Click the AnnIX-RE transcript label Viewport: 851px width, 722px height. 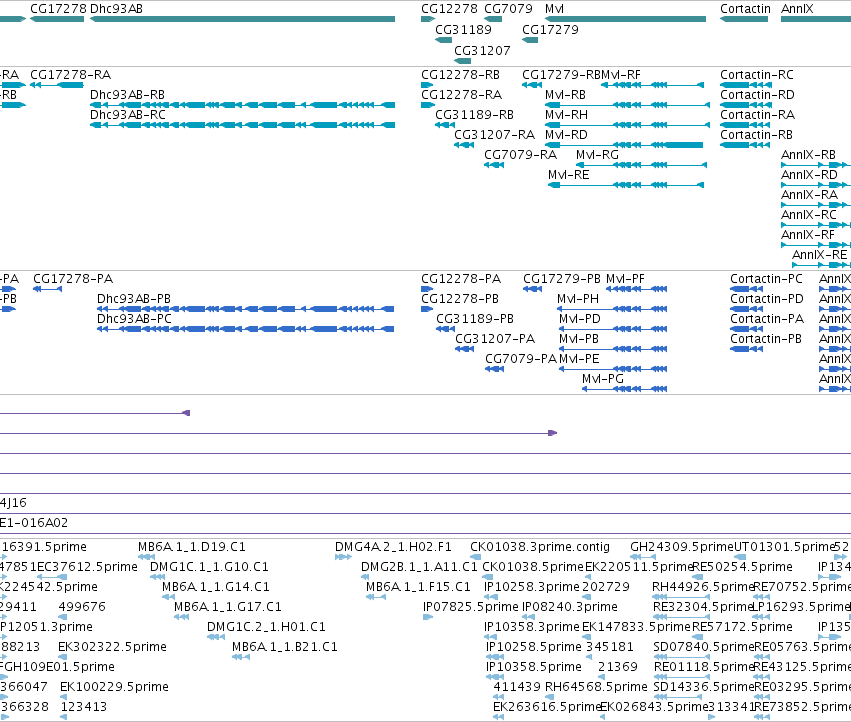(x=820, y=255)
